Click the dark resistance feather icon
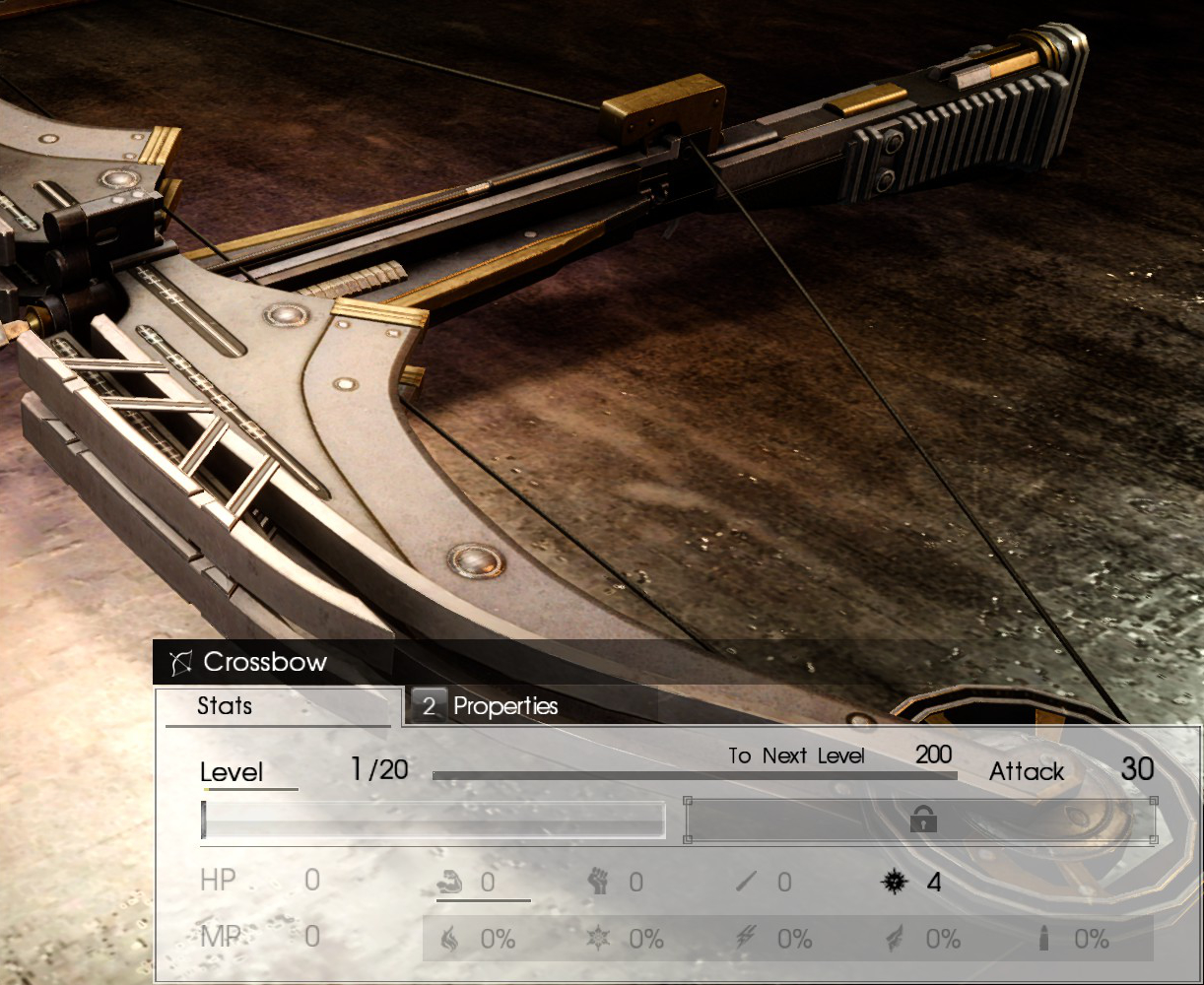Image resolution: width=1204 pixels, height=985 pixels. pyautogui.click(x=895, y=940)
